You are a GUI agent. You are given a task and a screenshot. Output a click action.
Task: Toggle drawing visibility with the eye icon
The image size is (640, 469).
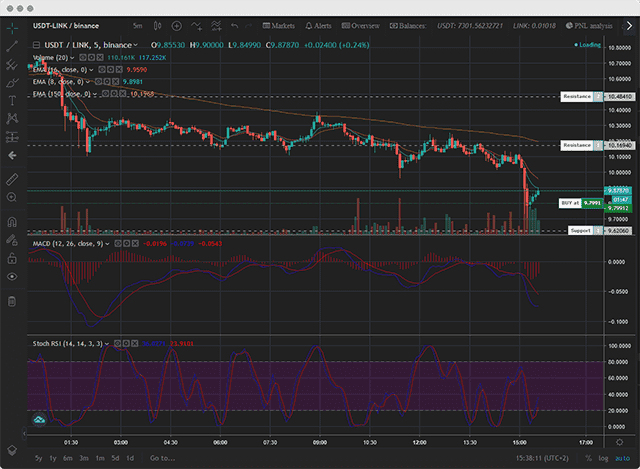12,274
